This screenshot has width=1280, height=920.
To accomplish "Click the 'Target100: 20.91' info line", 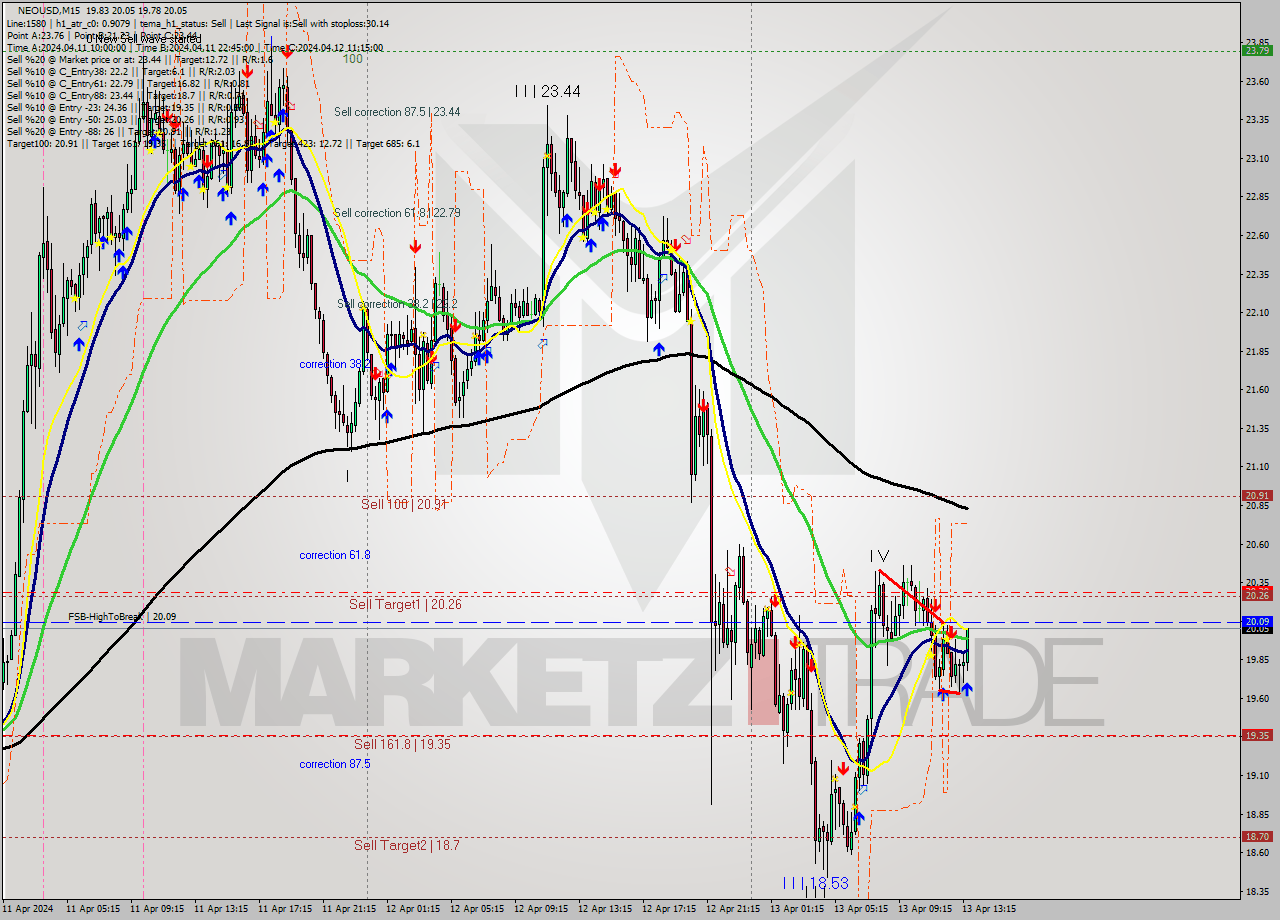I will pyautogui.click(x=212, y=144).
